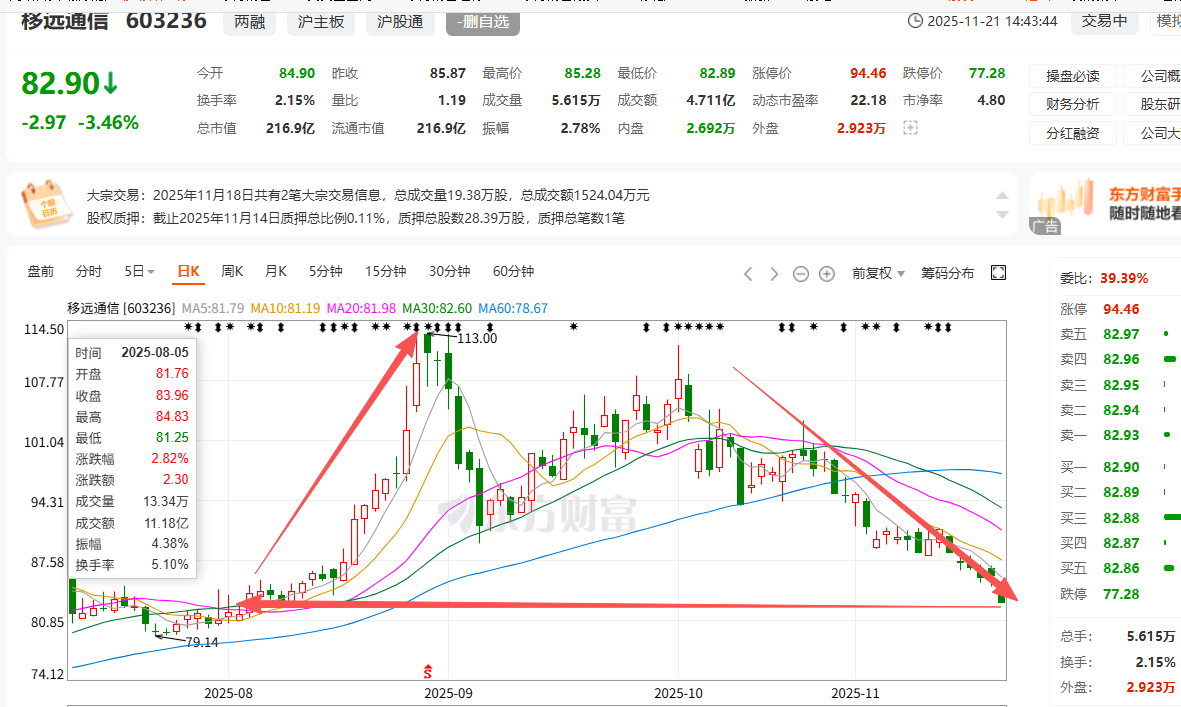The height and width of the screenshot is (707, 1181).
Task: Open 筹码分布 chip distribution
Action: [x=948, y=273]
